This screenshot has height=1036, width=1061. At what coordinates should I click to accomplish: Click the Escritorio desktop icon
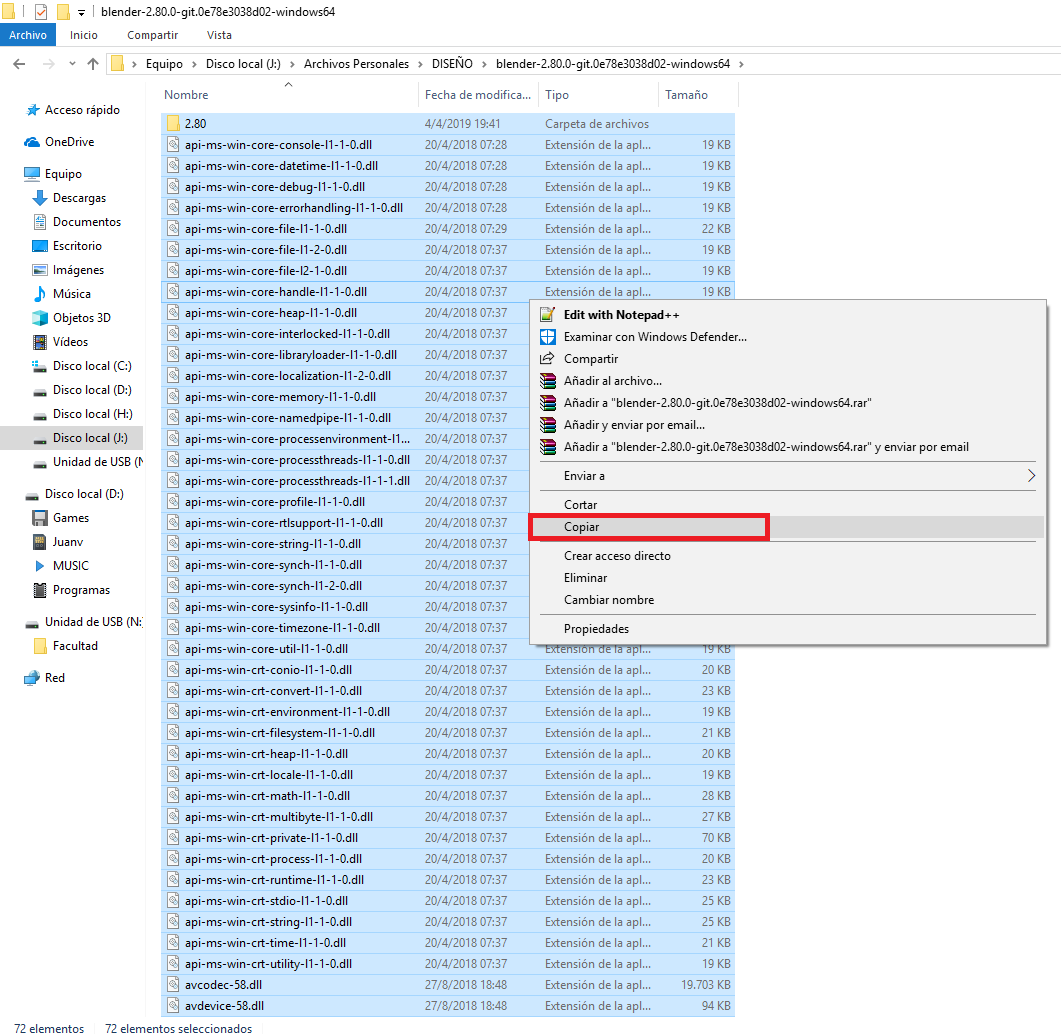40,246
